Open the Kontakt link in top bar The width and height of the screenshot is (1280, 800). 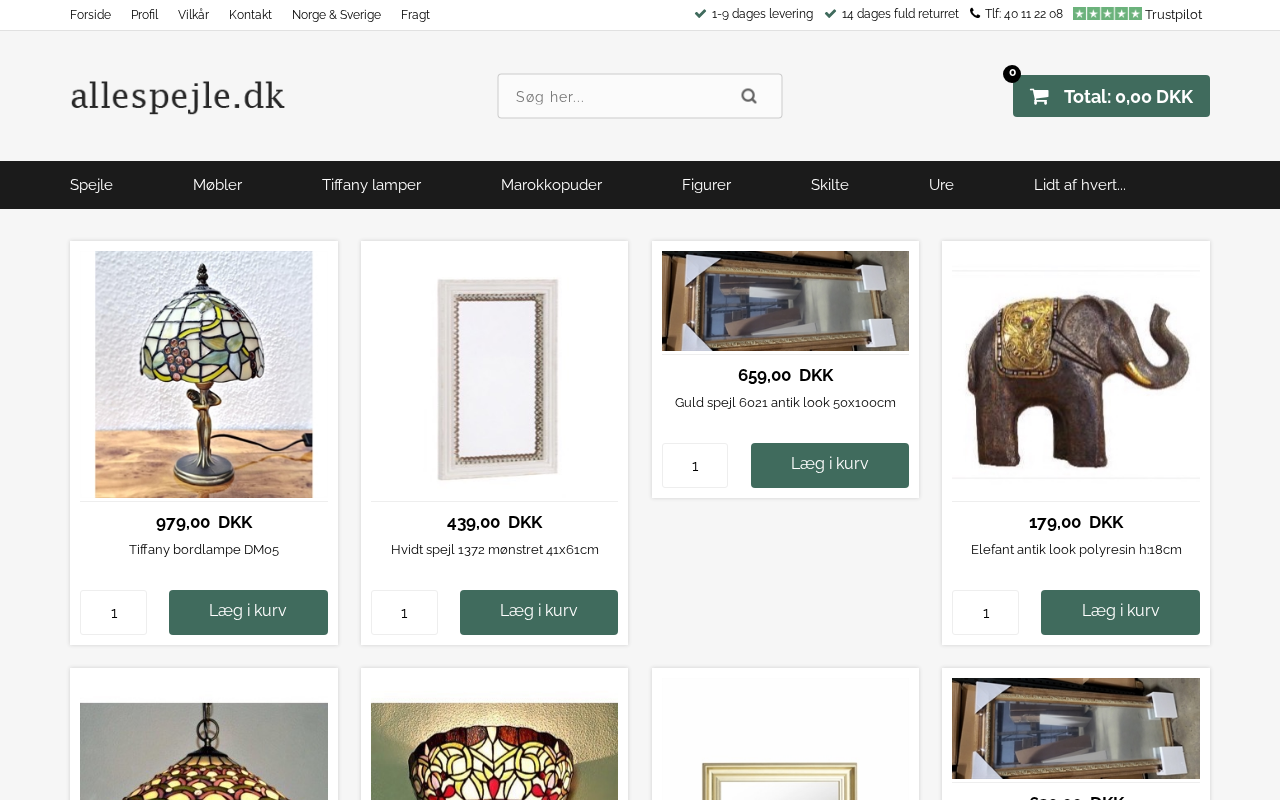click(x=250, y=15)
